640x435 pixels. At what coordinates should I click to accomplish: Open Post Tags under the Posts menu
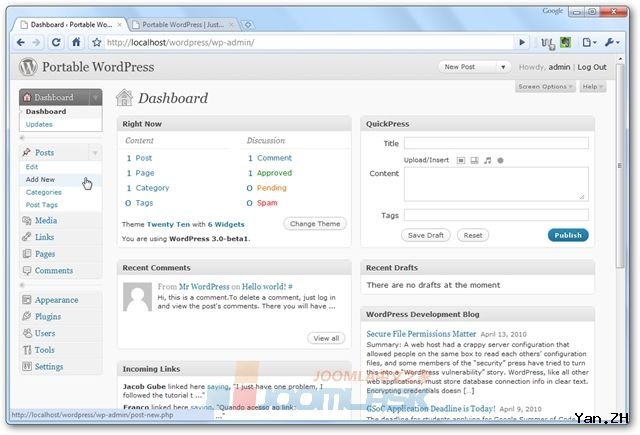pyautogui.click(x=42, y=205)
